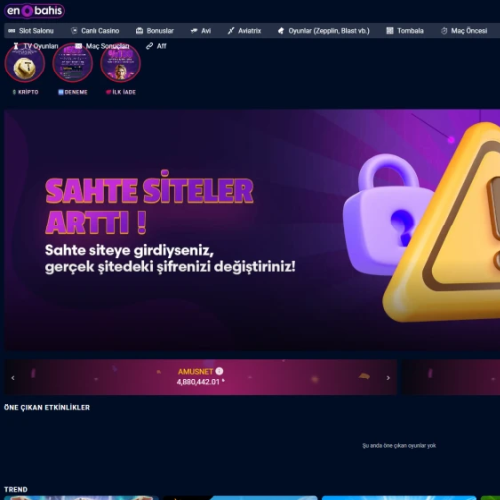Click the Aff chain link icon
The image size is (500, 500).
pos(149,46)
